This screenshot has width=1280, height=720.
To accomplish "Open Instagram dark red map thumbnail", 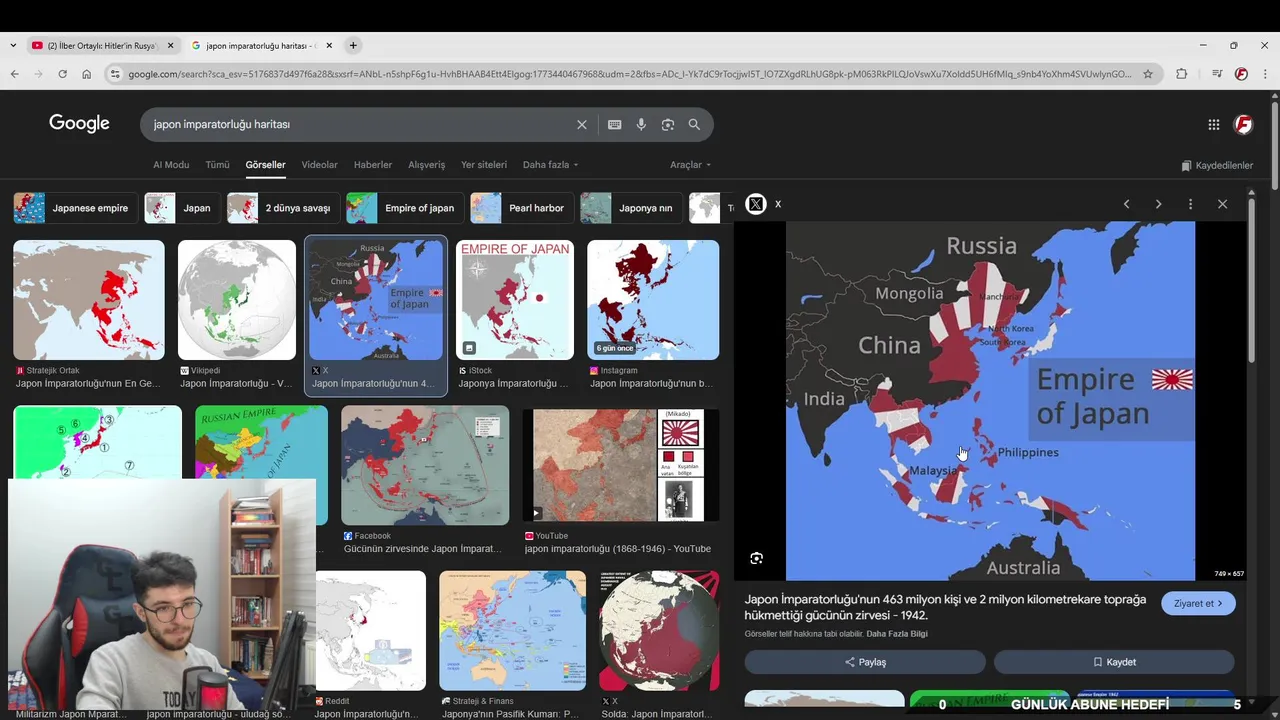I will (653, 300).
